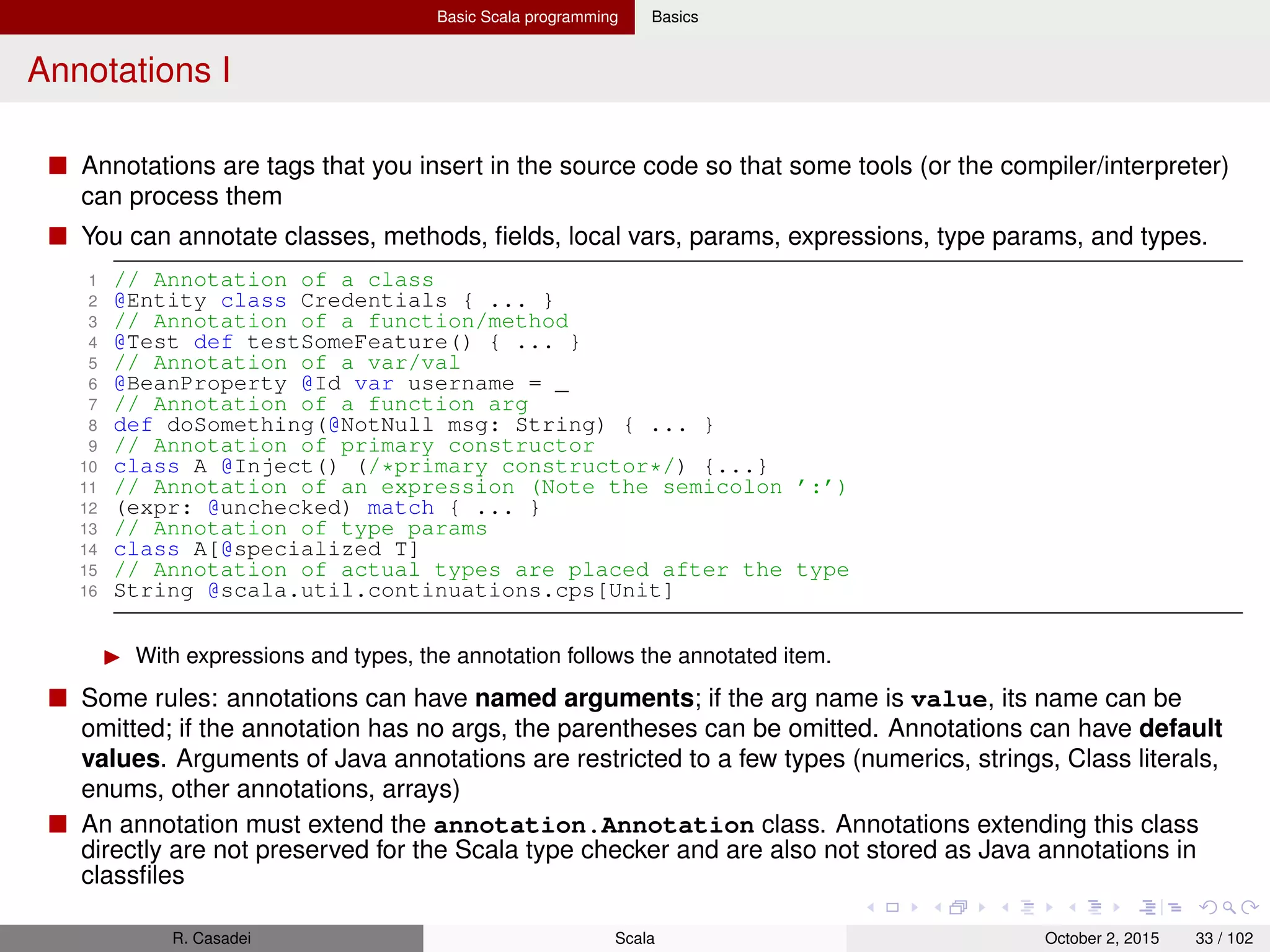Image resolution: width=1270 pixels, height=952 pixels.
Task: Click the slide rectangle navigation icon
Action: (892, 907)
